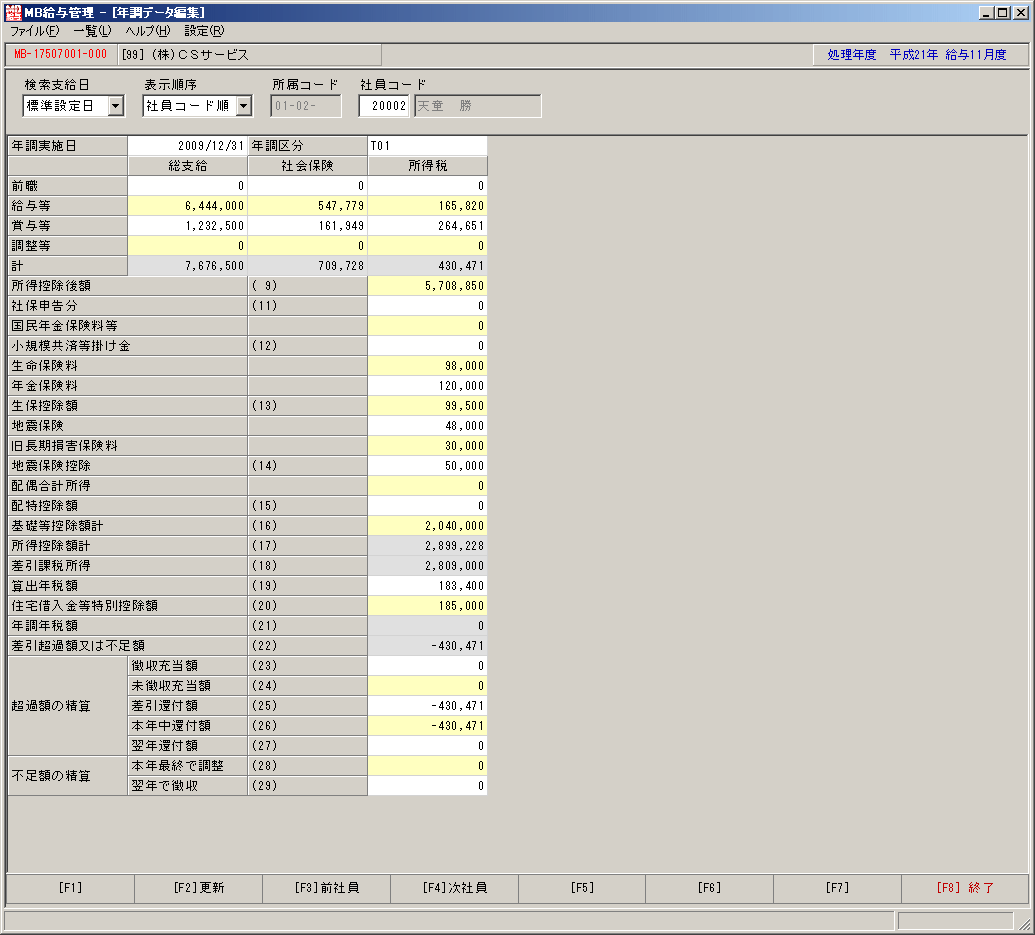Click the license code MB-17507001-000
Image resolution: width=1035 pixels, height=935 pixels.
(x=60, y=55)
